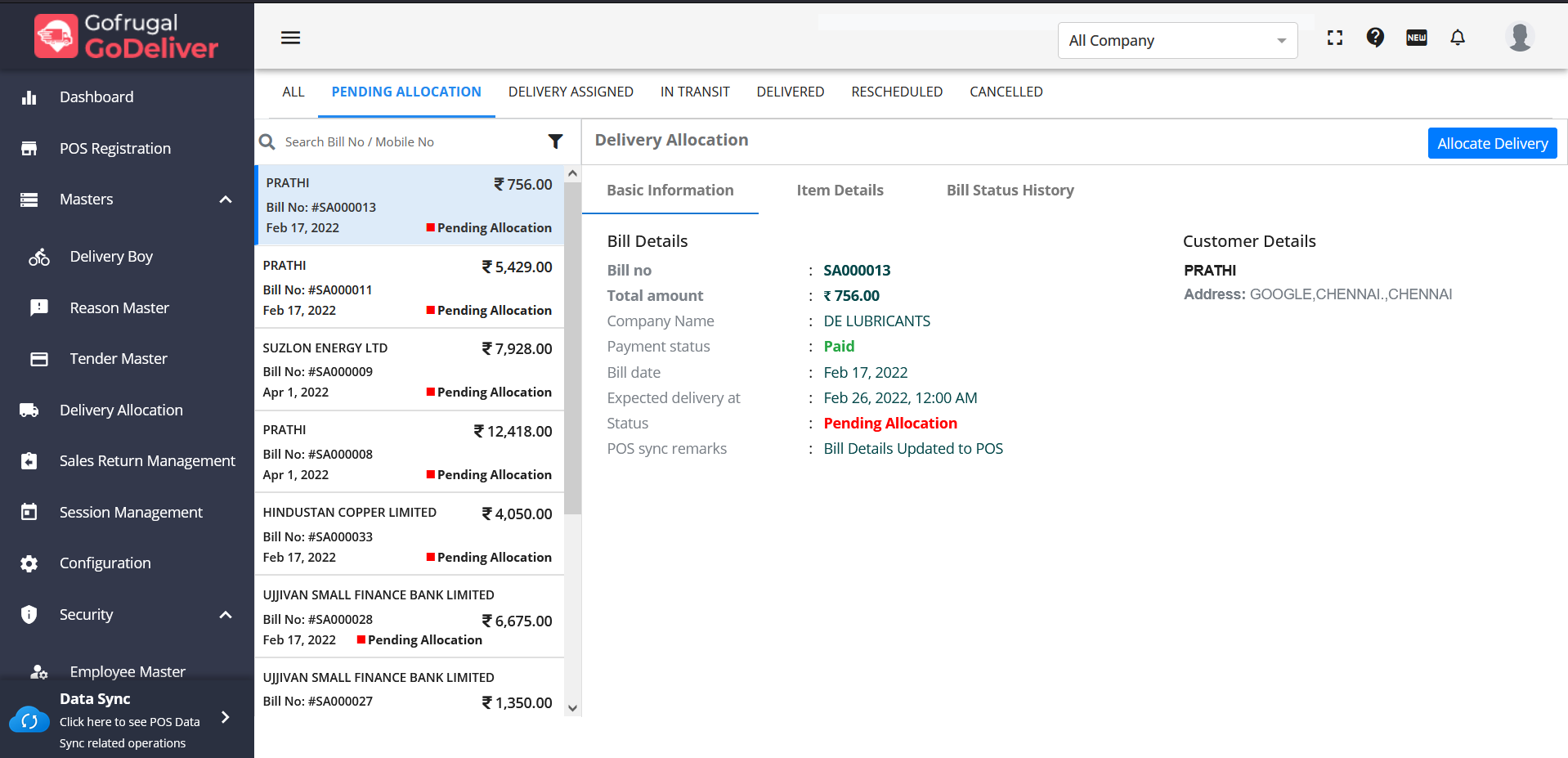Collapse the Security menu section
Screen dimensions: 1568x758
pos(226,615)
